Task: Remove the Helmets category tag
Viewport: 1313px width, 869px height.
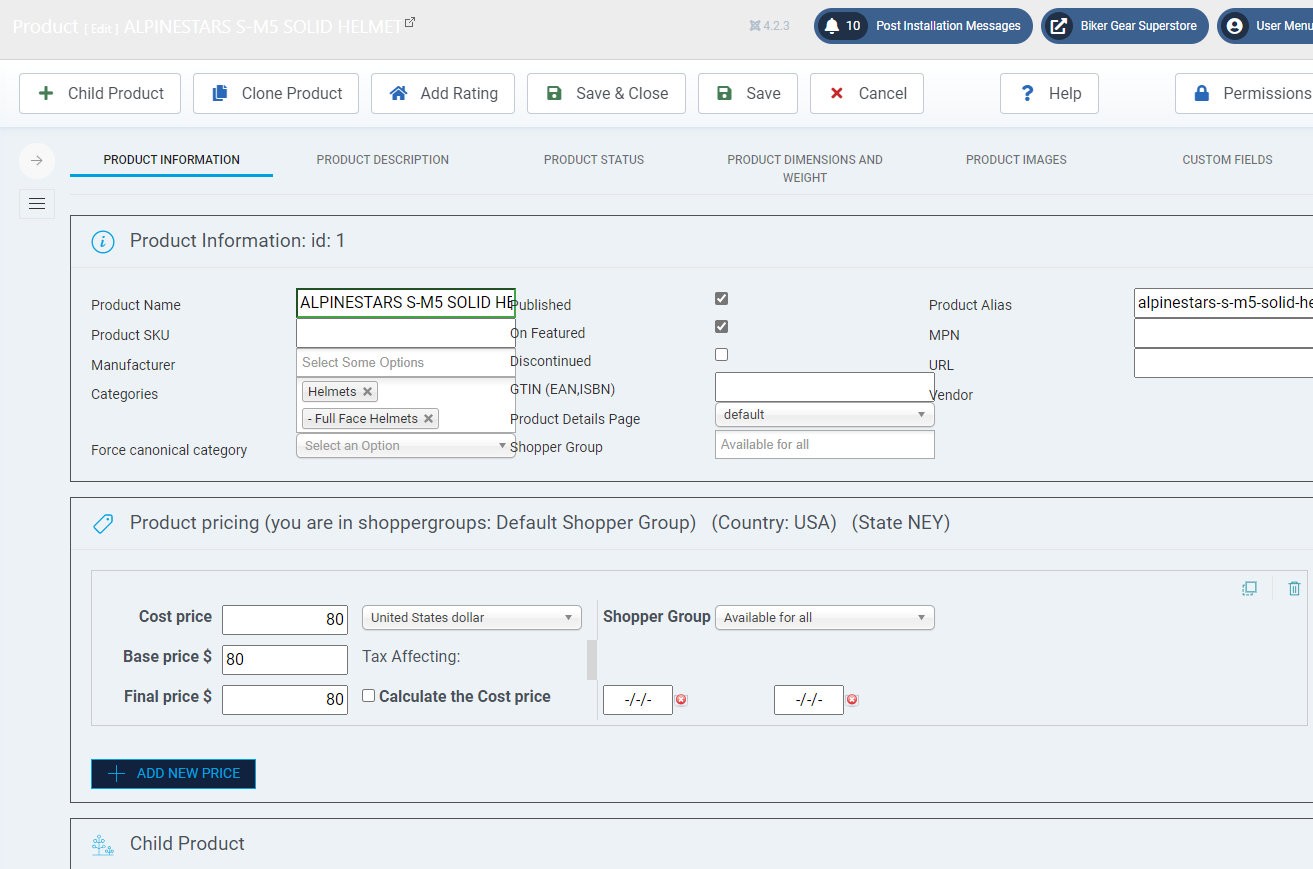Action: tap(367, 392)
